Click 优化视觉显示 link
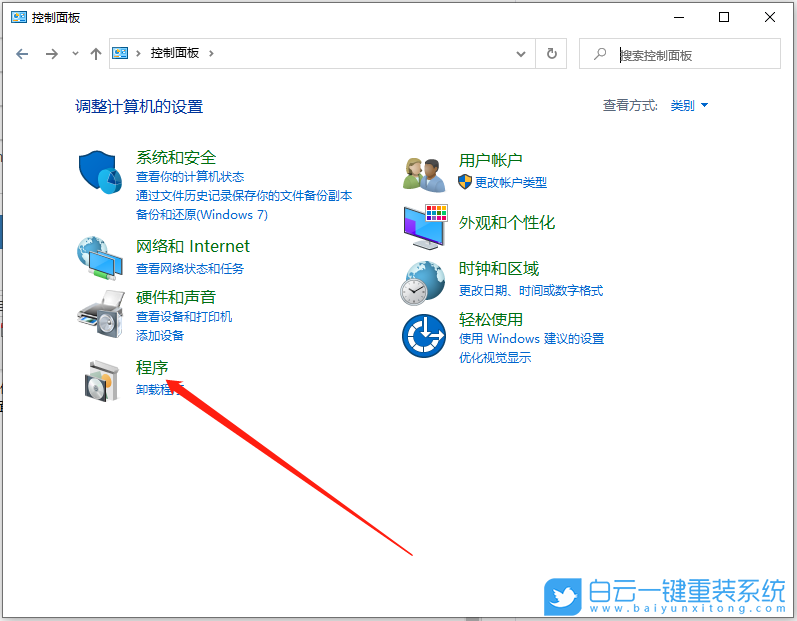This screenshot has width=797, height=621. 495,358
